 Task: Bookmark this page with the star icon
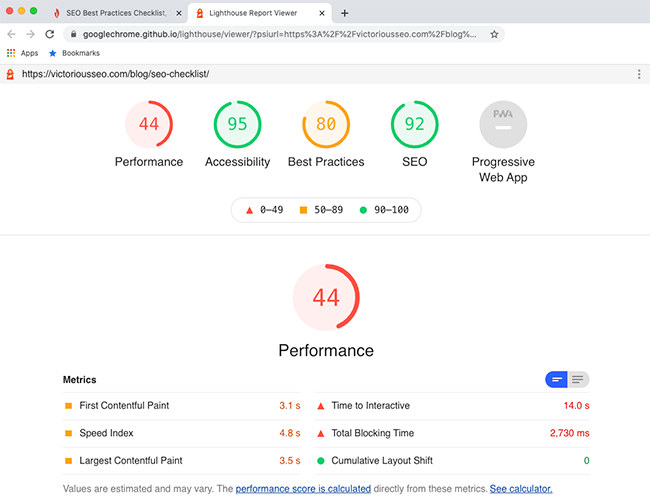tap(494, 34)
